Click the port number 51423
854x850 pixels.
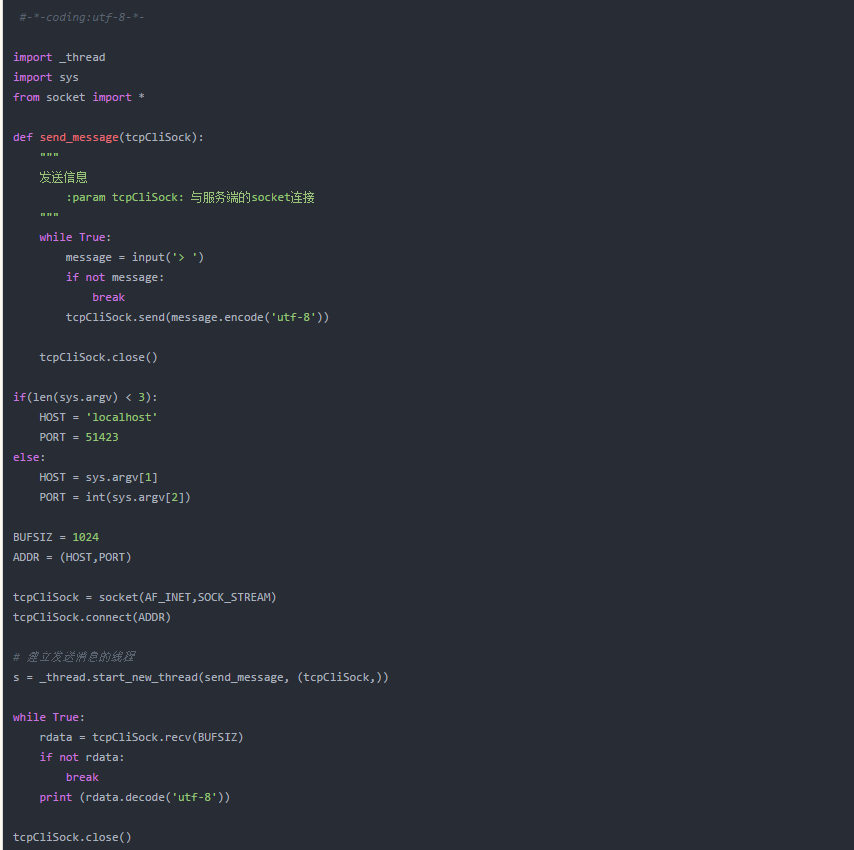pyautogui.click(x=102, y=437)
